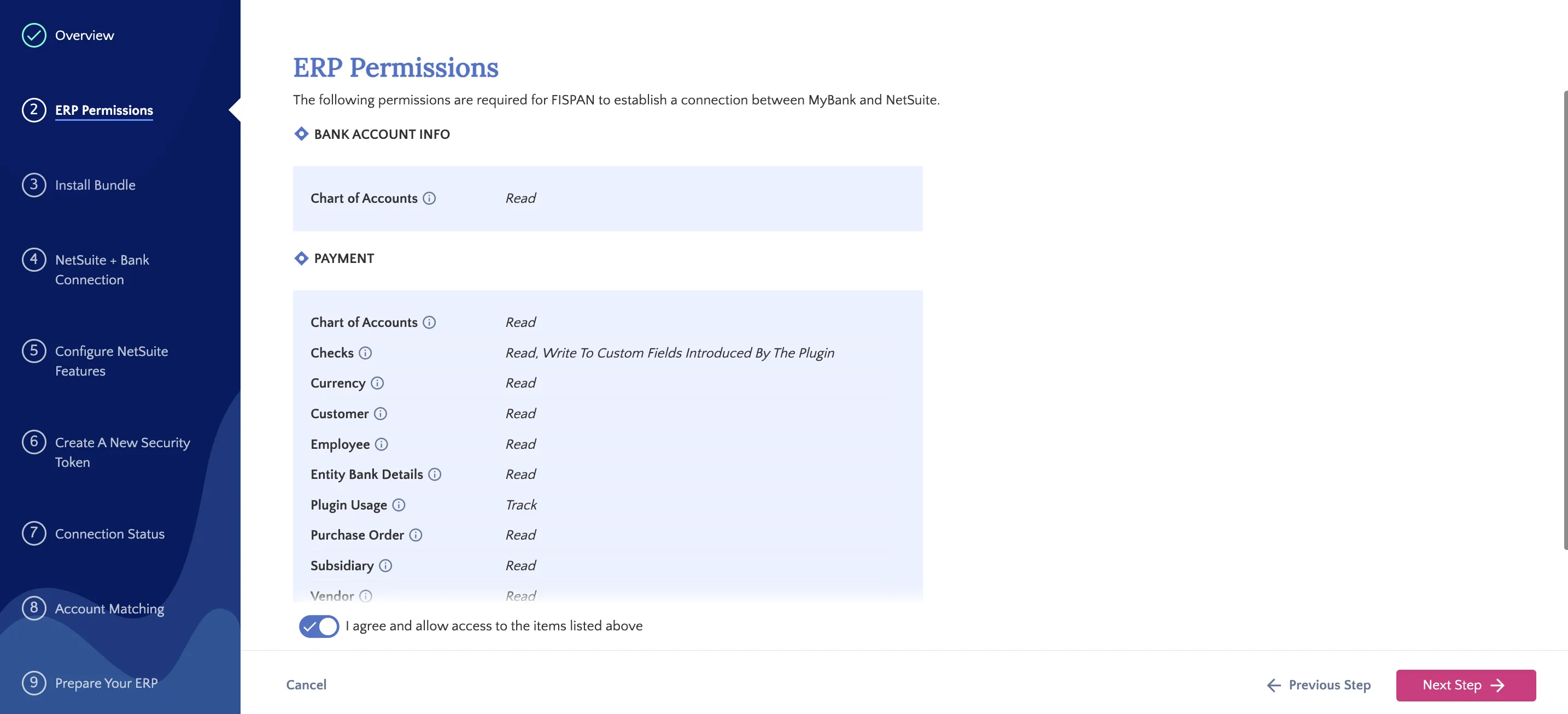This screenshot has height=714, width=1568.
Task: Open NetSuite + Bank Connection step
Action: point(102,270)
